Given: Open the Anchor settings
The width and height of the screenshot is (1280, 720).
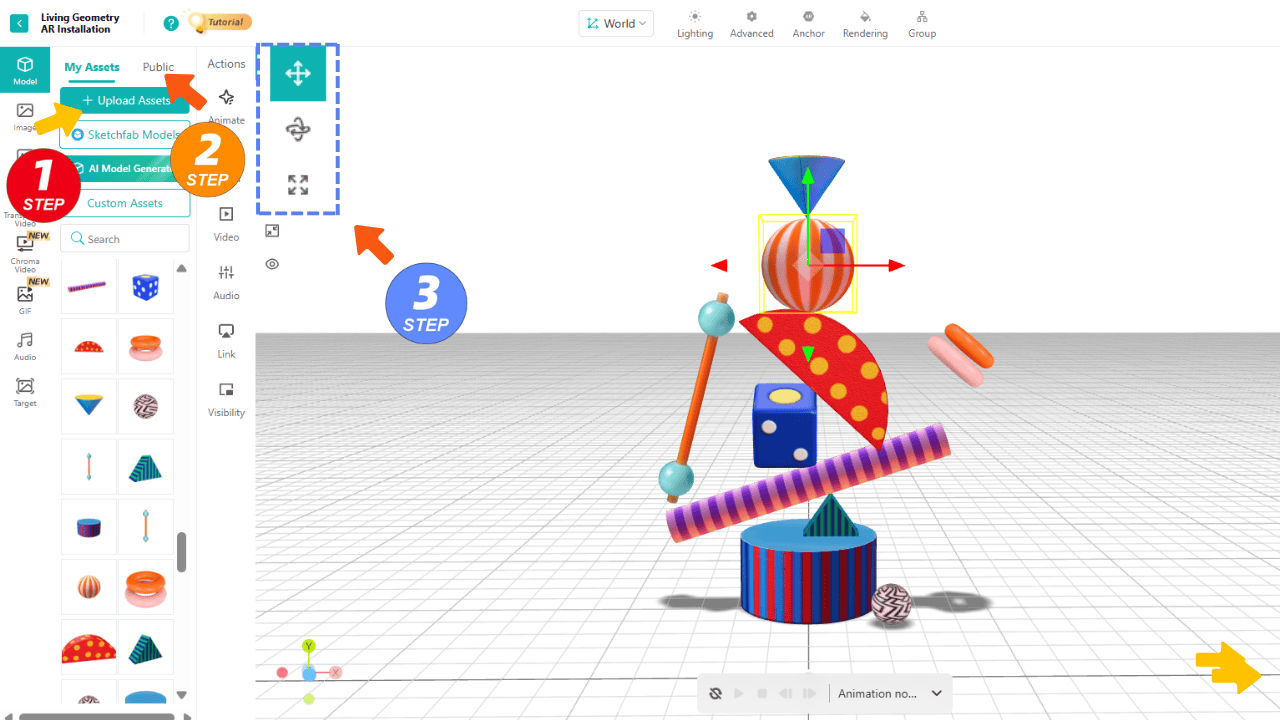Looking at the screenshot, I should coord(808,24).
